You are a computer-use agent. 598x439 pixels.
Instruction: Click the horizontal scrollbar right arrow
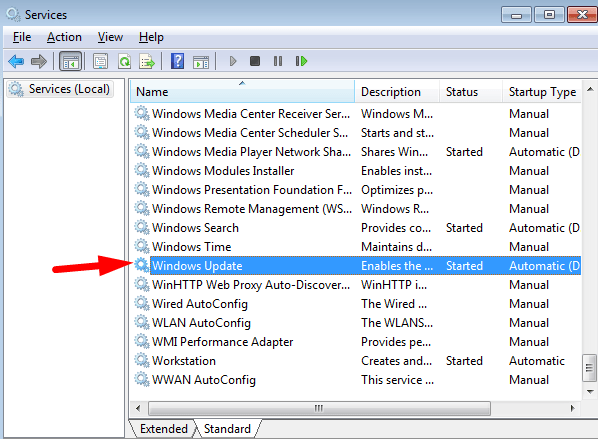click(x=572, y=408)
